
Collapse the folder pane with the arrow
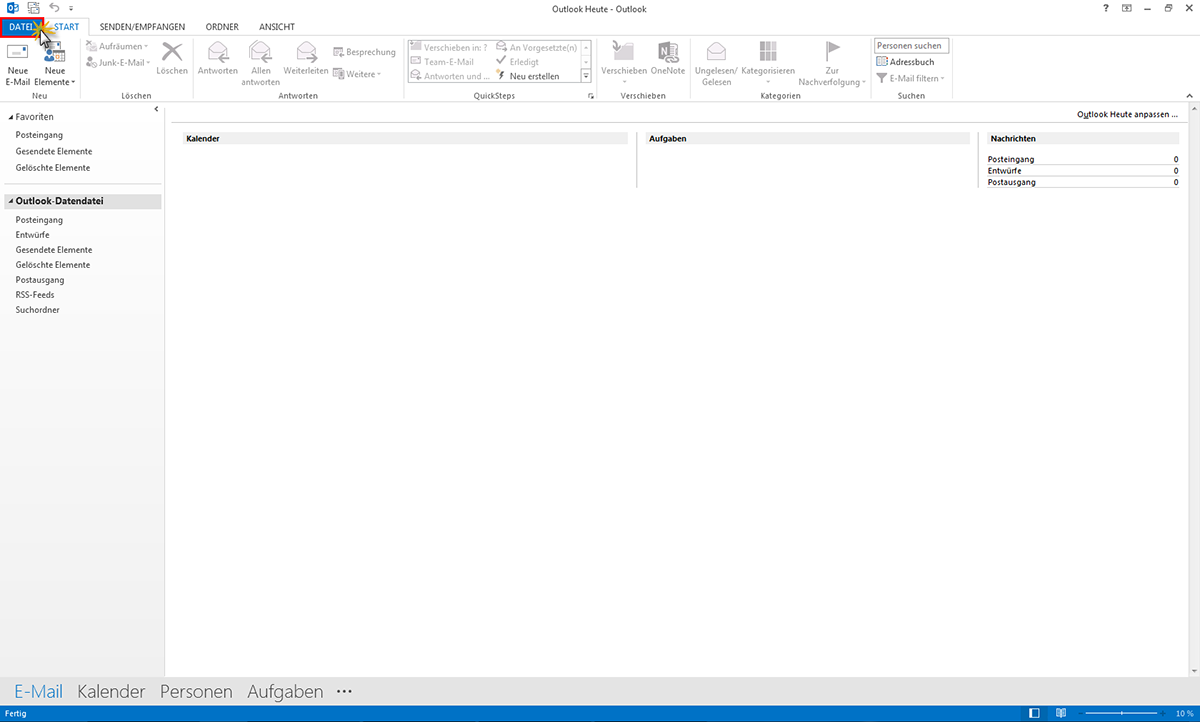156,108
